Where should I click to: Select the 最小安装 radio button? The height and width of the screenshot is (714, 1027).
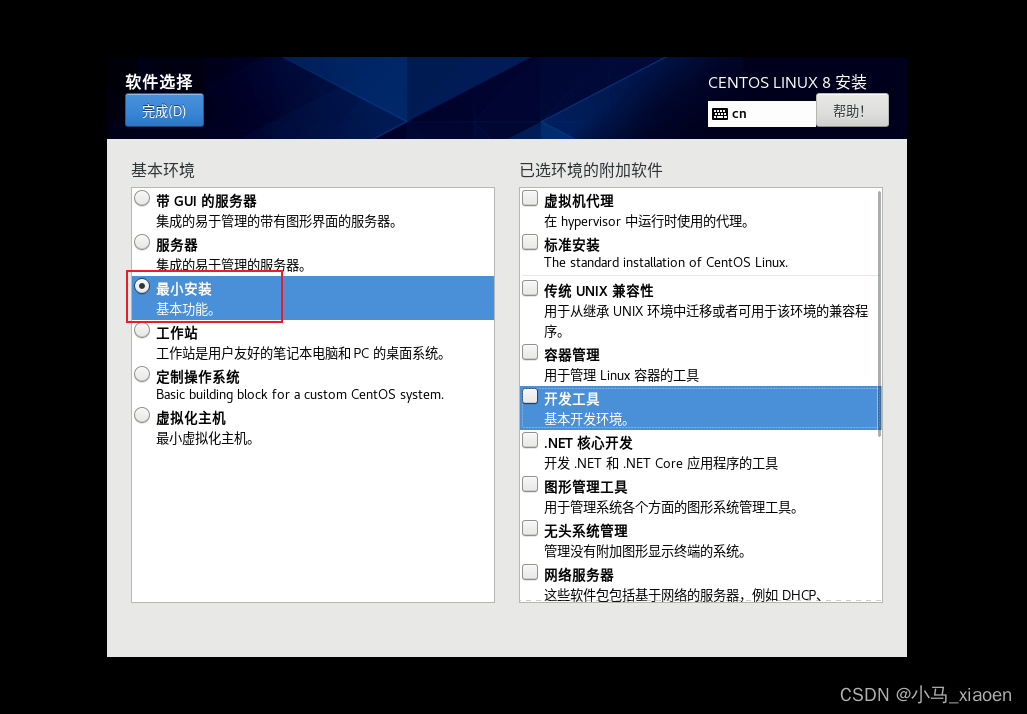pos(142,286)
